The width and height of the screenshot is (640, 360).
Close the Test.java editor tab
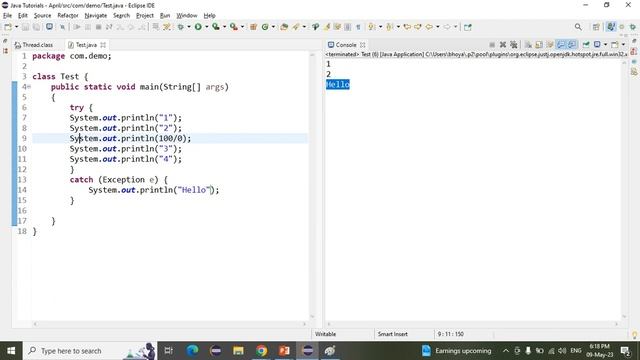tap(103, 45)
